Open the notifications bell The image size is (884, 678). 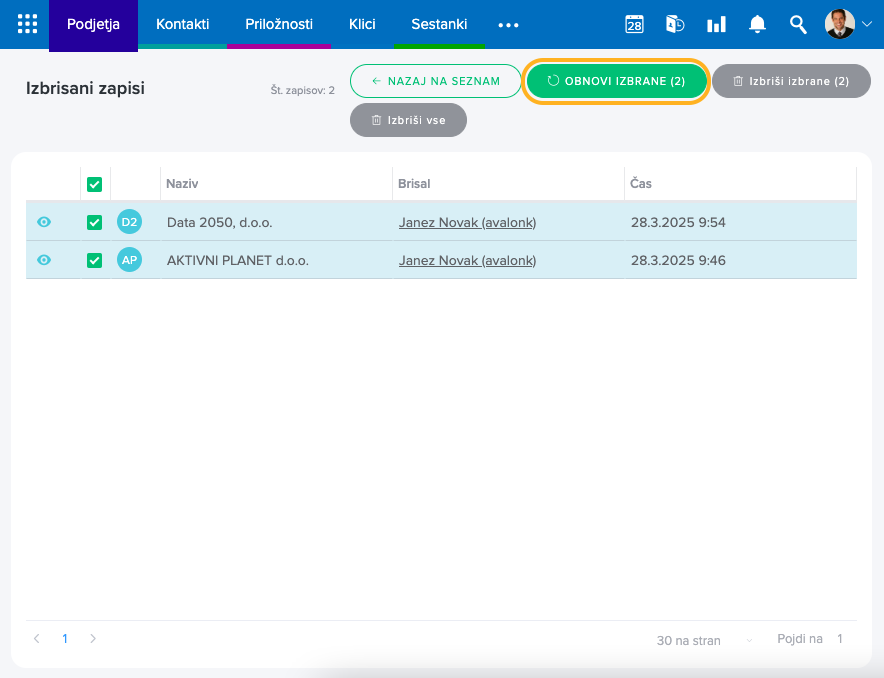point(757,25)
